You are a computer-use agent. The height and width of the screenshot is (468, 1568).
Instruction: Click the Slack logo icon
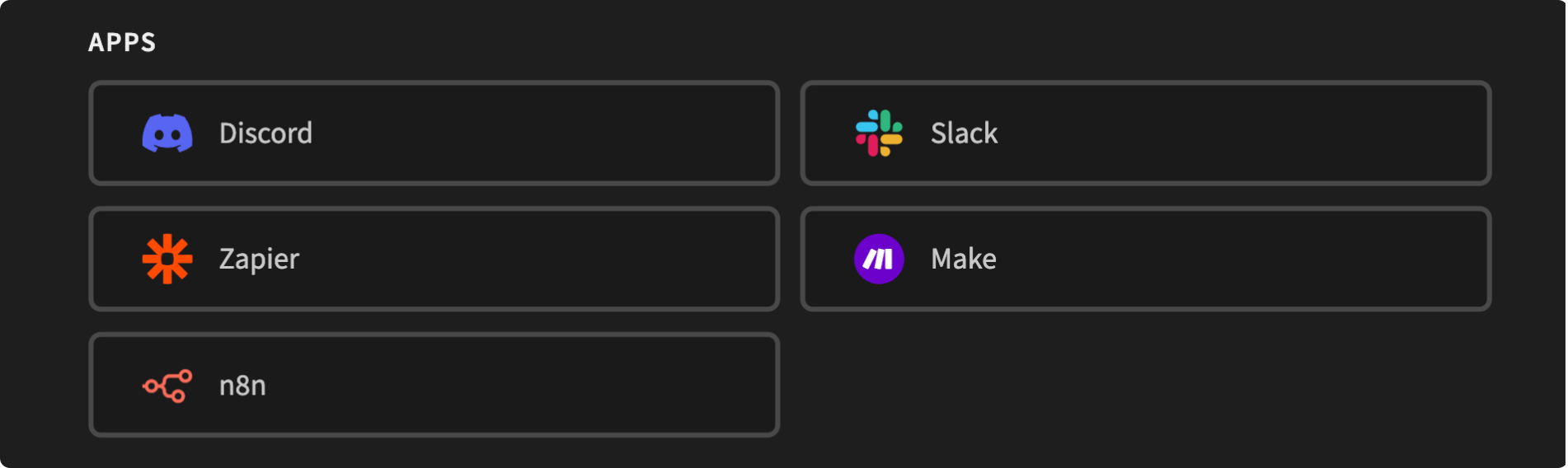(879, 133)
